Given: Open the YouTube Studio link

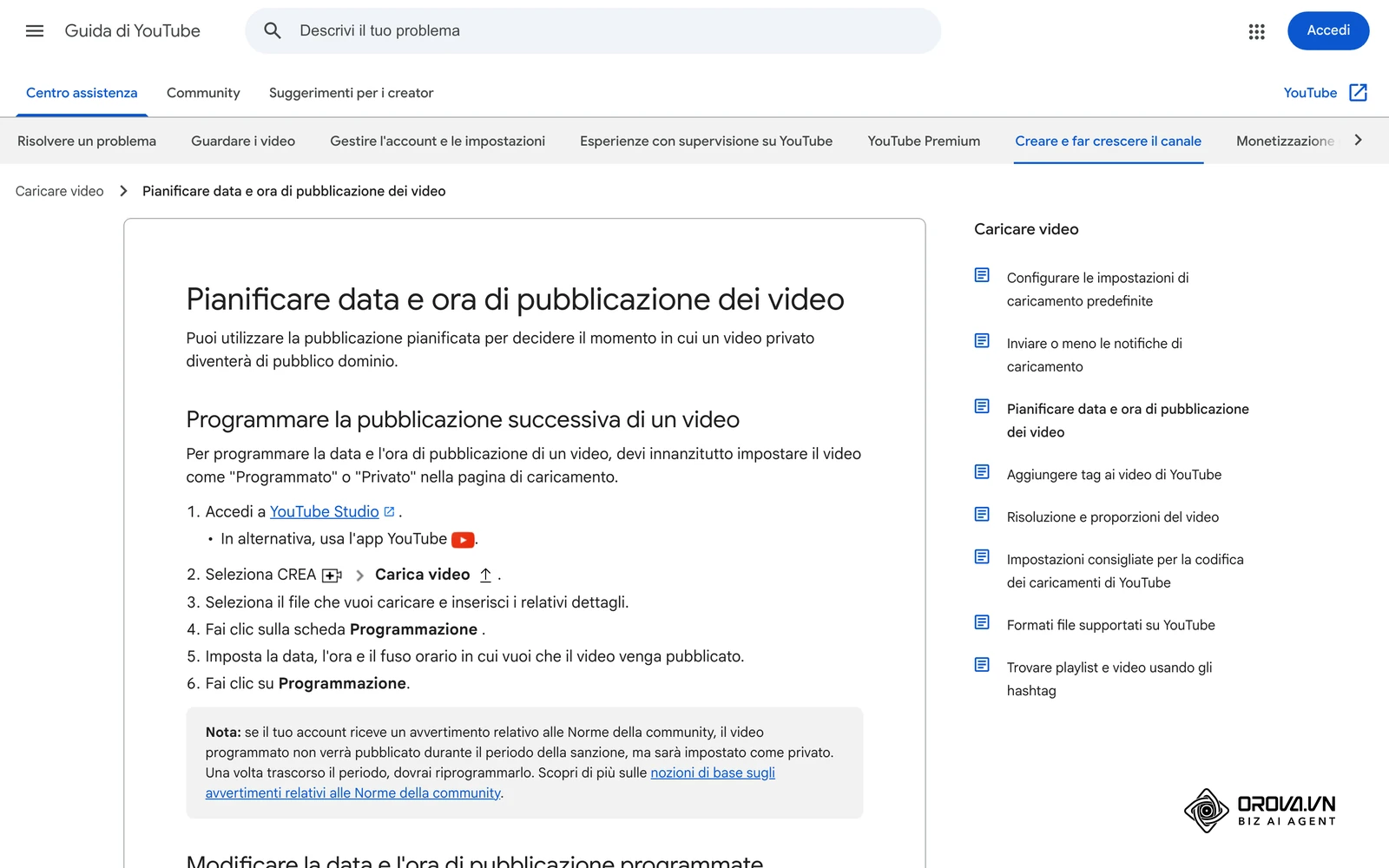Looking at the screenshot, I should pyautogui.click(x=324, y=512).
